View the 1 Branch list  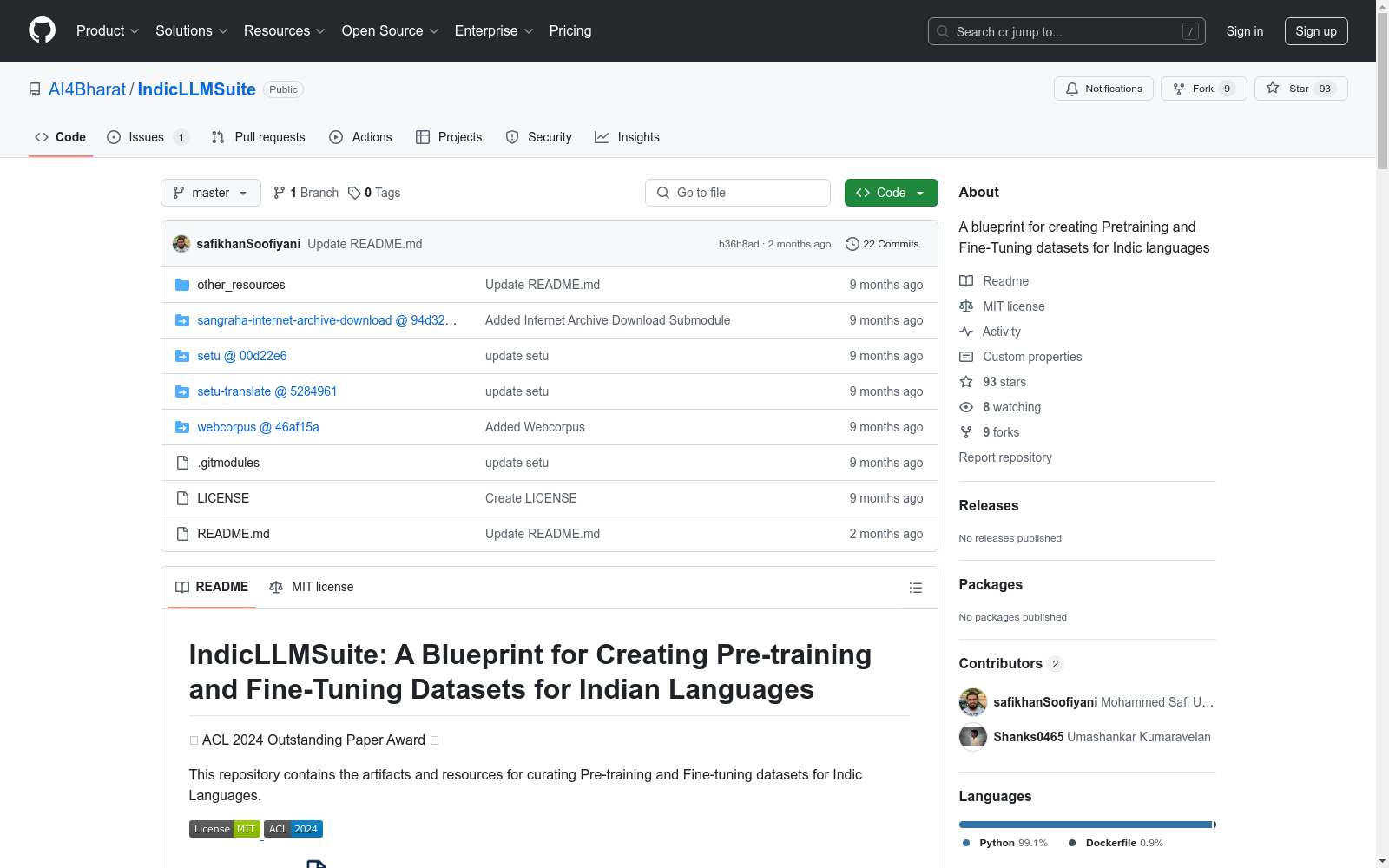[x=306, y=193]
